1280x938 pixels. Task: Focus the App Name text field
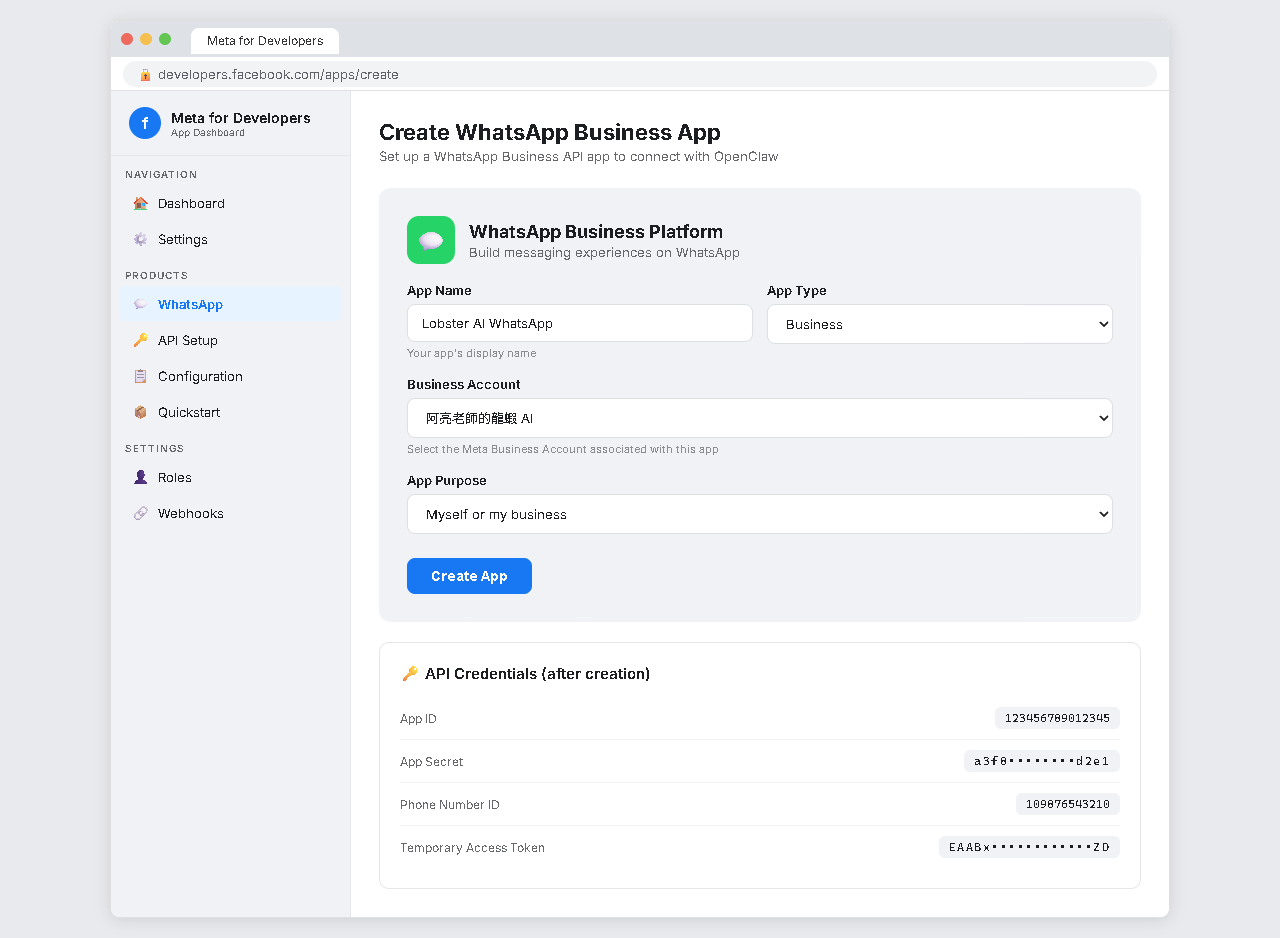579,324
